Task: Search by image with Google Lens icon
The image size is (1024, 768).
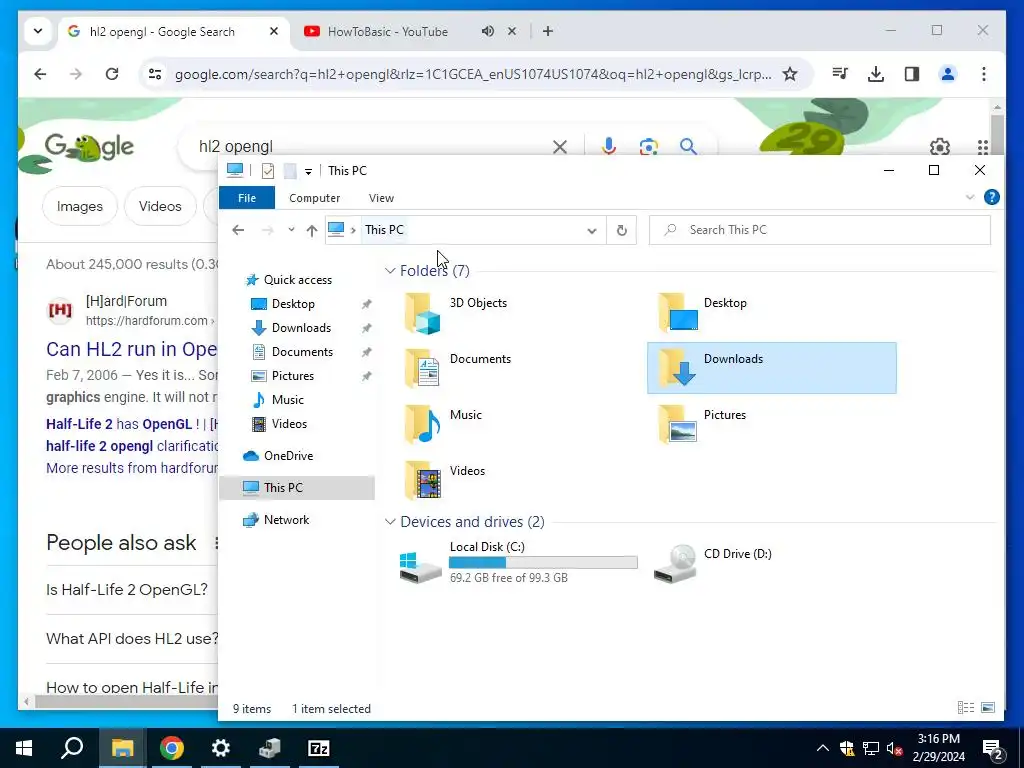Action: [x=648, y=146]
